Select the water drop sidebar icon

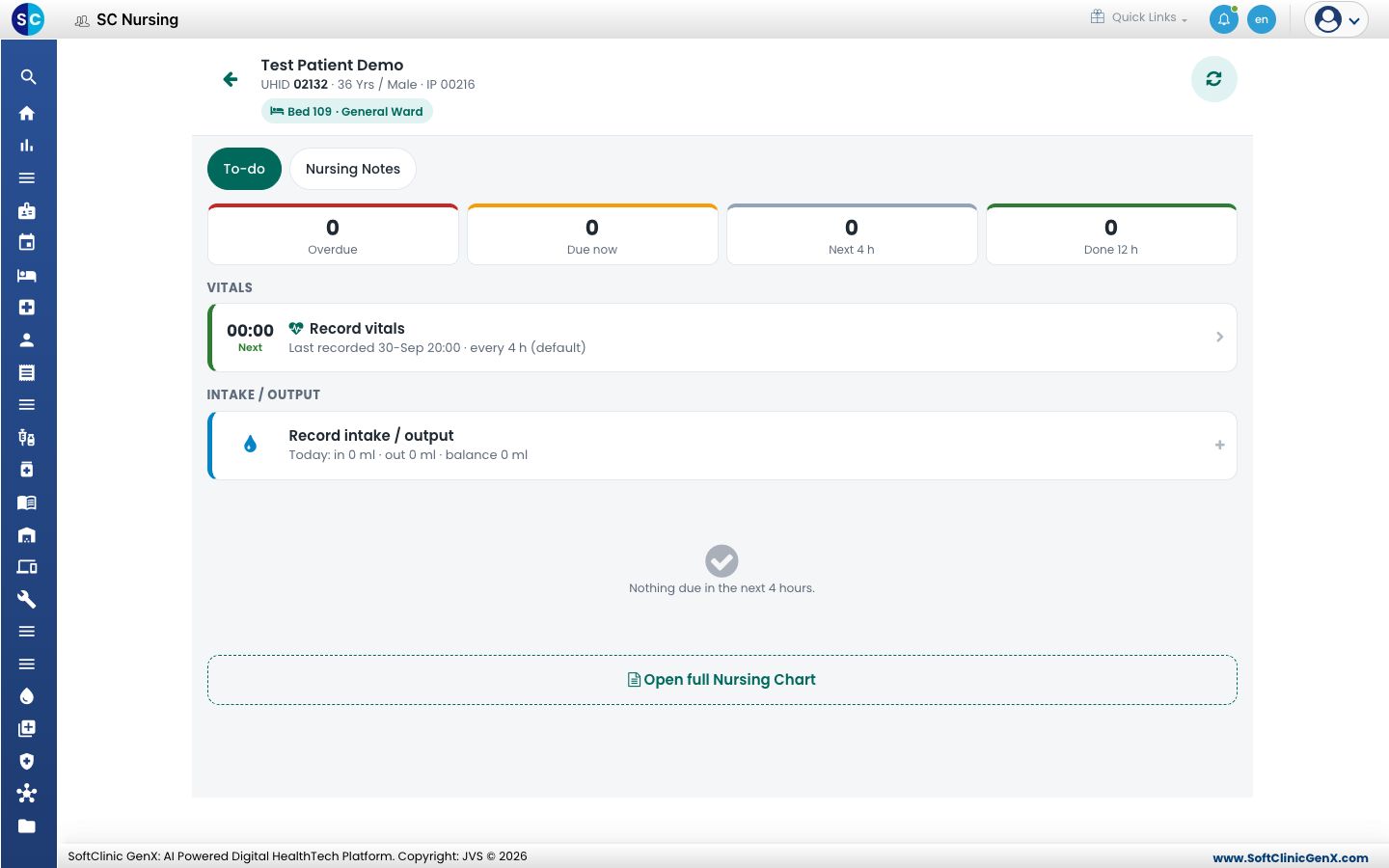click(x=27, y=696)
